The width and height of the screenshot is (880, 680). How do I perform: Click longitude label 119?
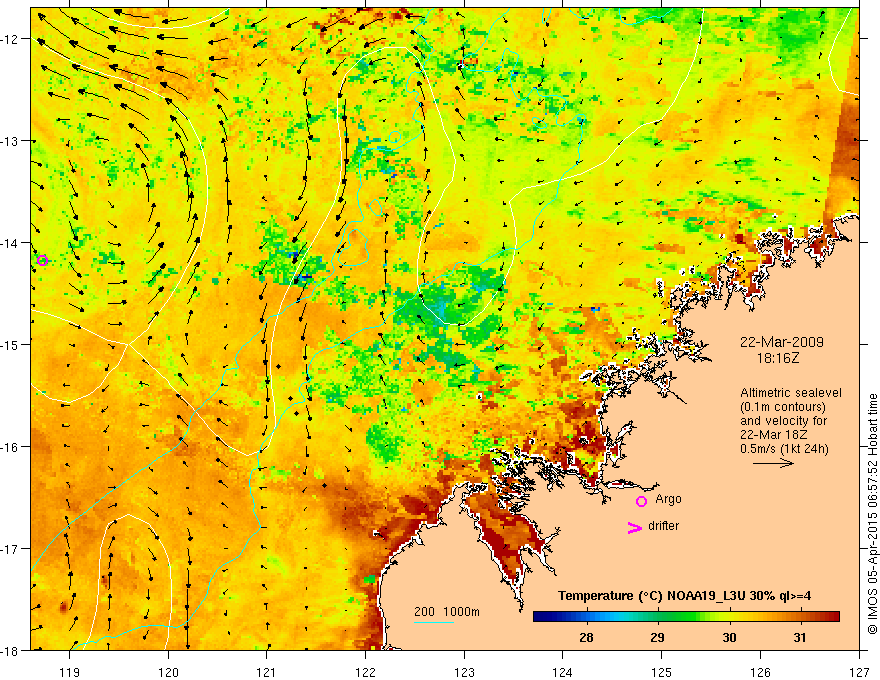70,672
